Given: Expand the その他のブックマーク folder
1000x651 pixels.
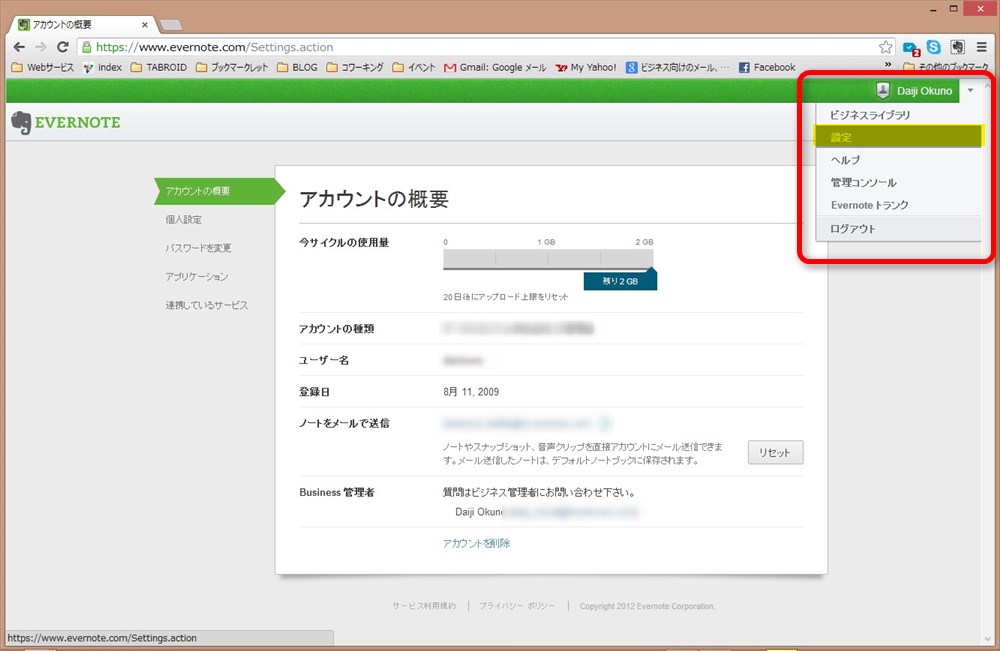Looking at the screenshot, I should tap(946, 67).
